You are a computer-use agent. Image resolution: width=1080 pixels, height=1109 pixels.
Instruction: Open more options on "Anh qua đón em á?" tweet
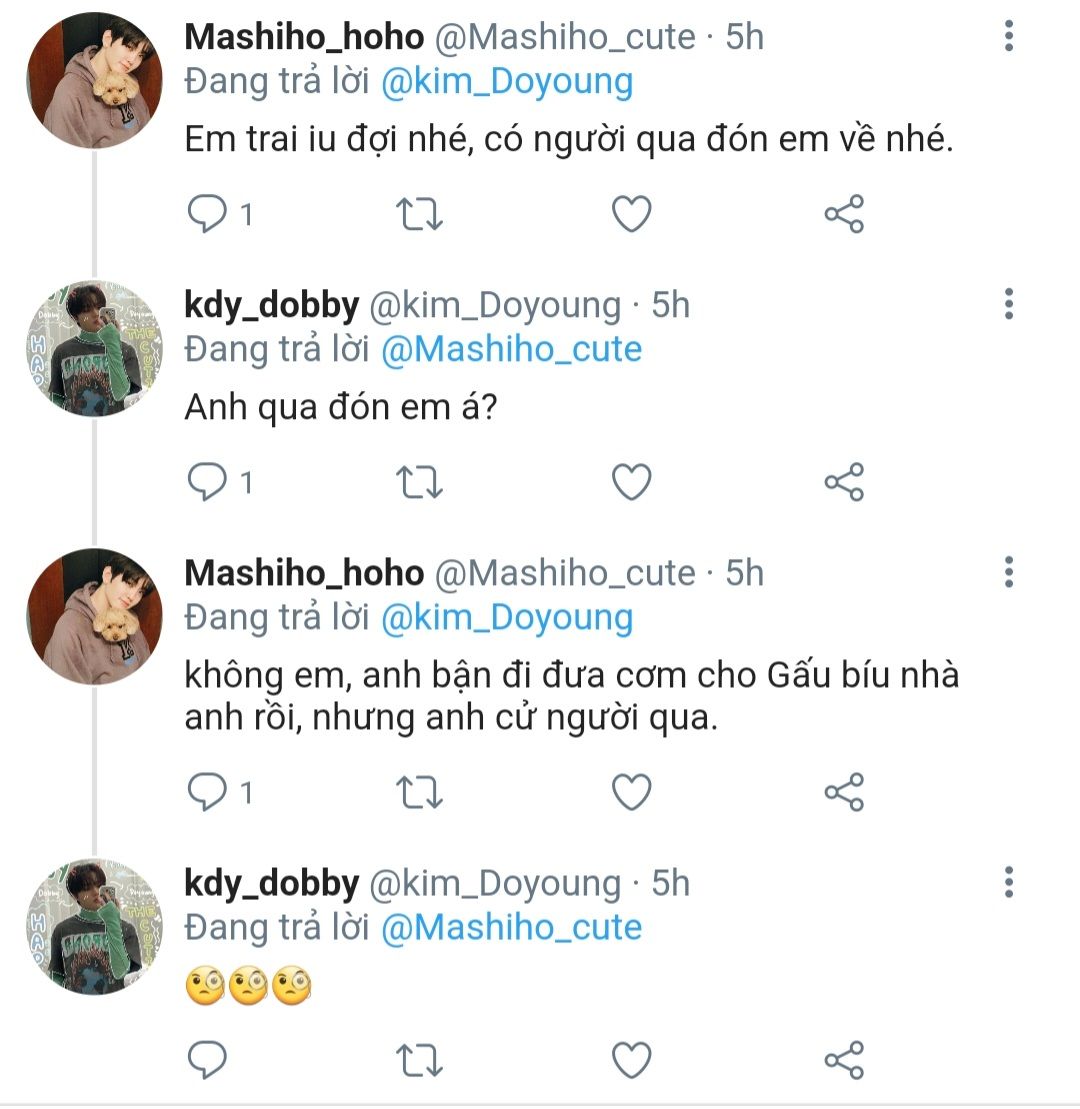pos(1009,304)
